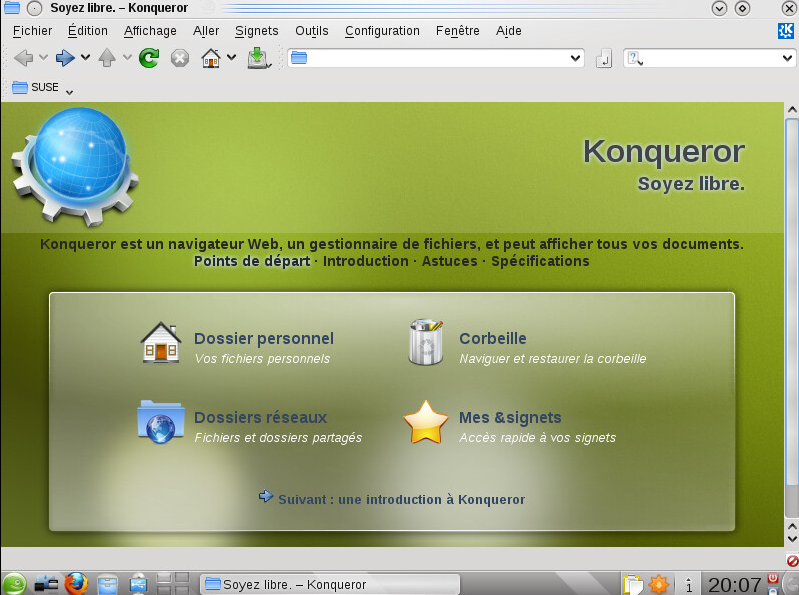799x595 pixels.
Task: Open the Mes &signets link
Action: point(510,418)
